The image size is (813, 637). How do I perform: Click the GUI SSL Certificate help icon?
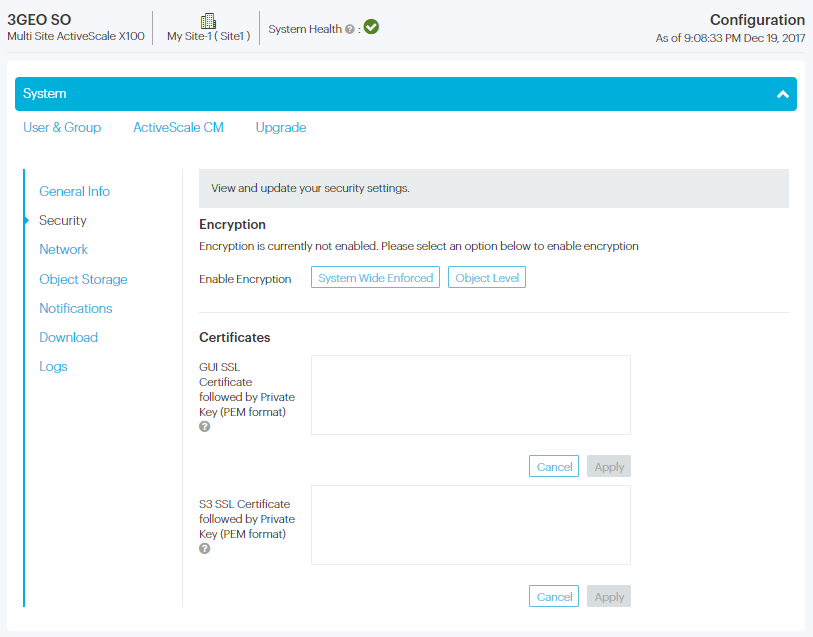(x=204, y=426)
